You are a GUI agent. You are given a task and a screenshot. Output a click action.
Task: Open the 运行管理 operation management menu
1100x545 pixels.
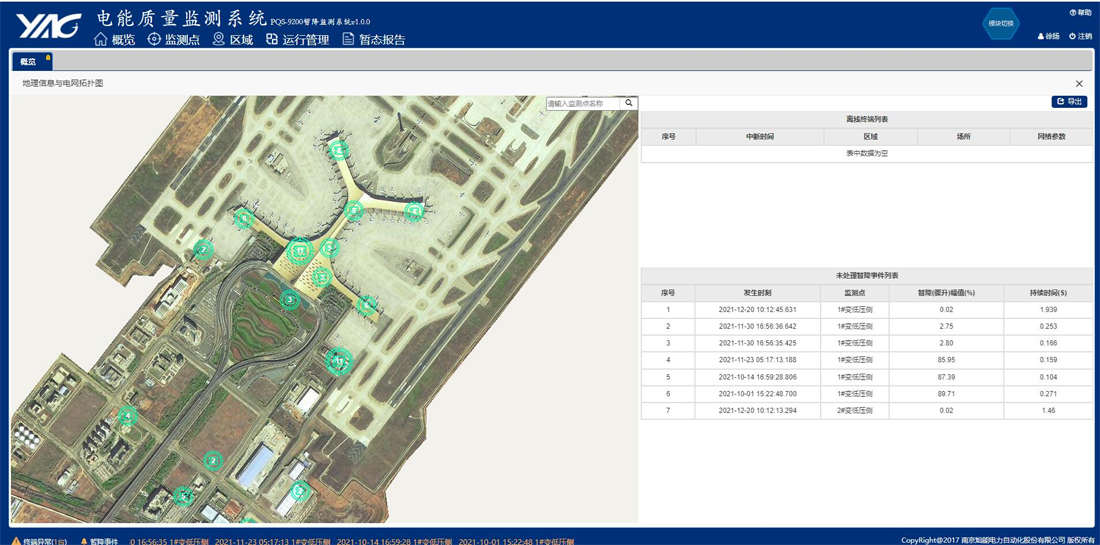297,40
